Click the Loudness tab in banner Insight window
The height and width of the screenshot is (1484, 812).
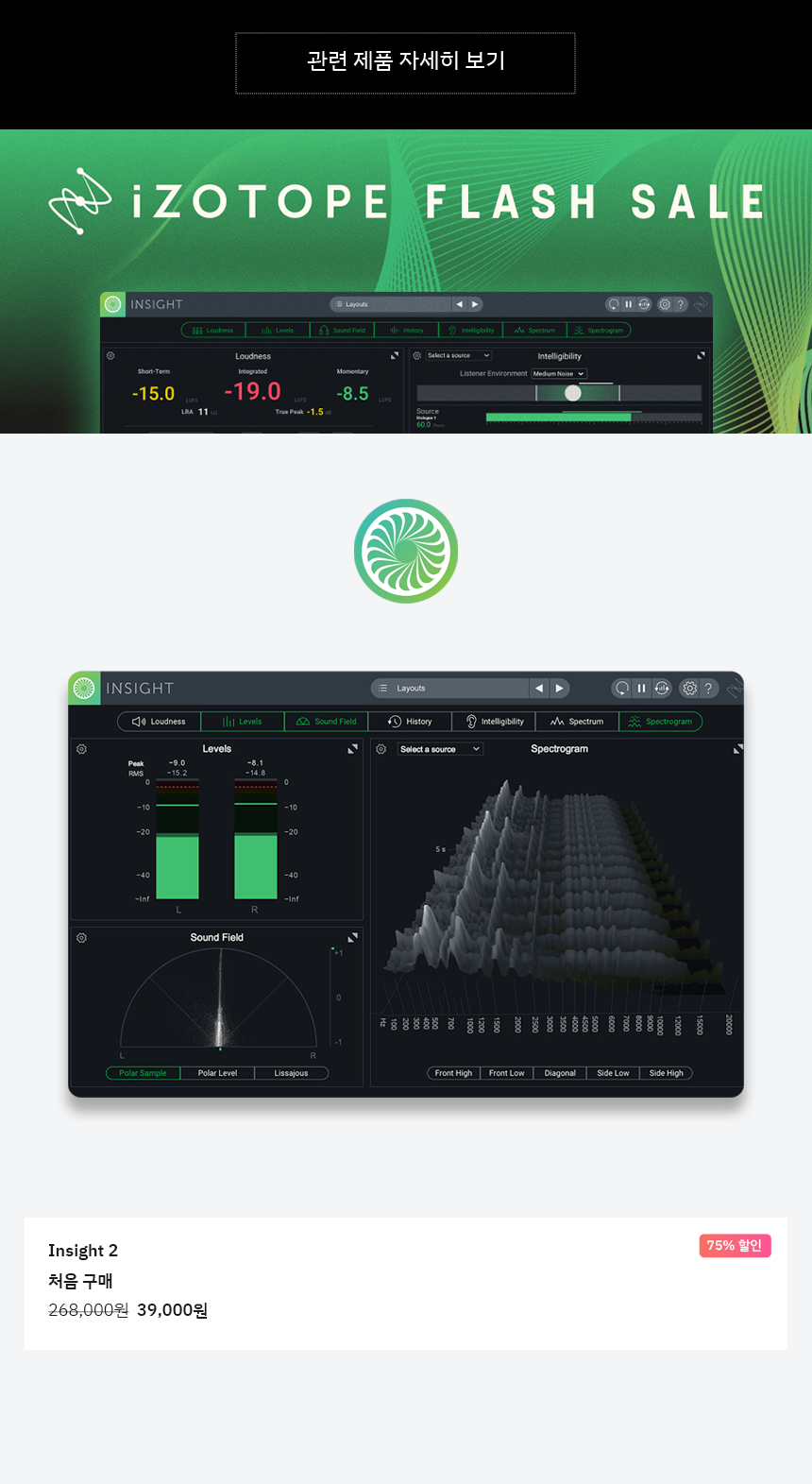pyautogui.click(x=213, y=331)
